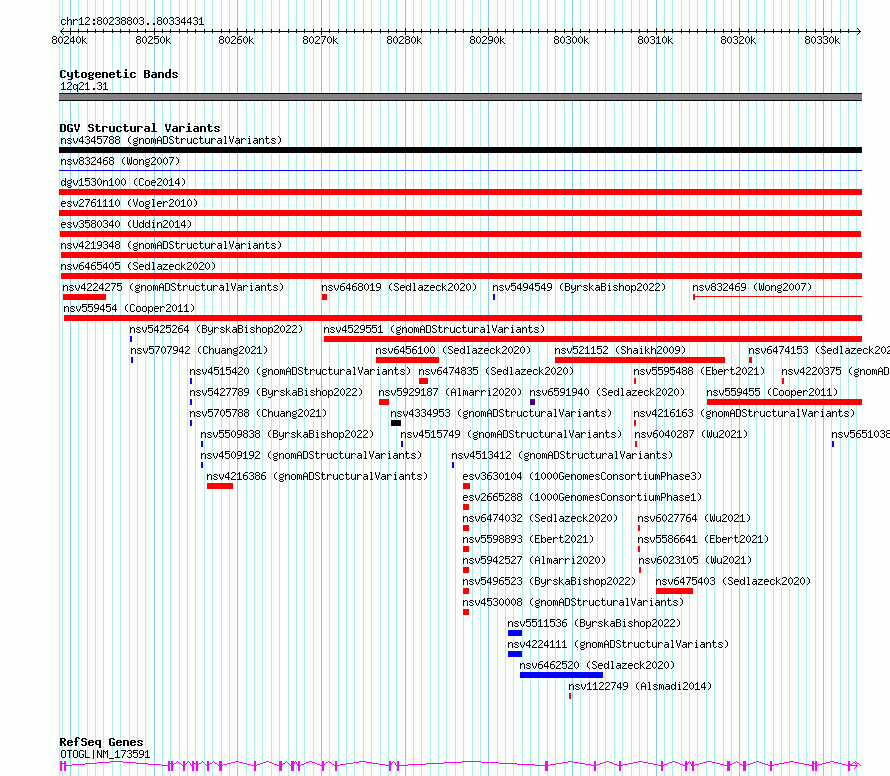Click nsv4509192 gnomAD variant label
This screenshot has height=776, width=890.
pos(311,455)
